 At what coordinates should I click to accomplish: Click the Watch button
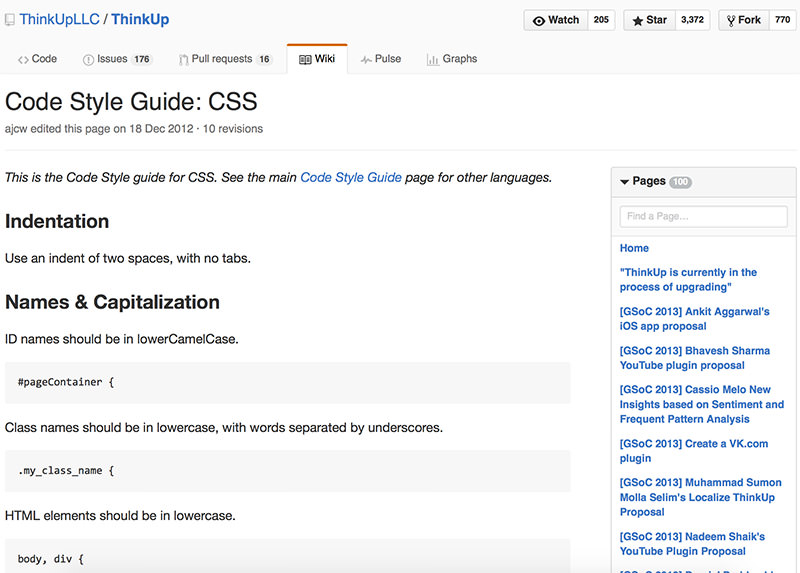tap(556, 20)
